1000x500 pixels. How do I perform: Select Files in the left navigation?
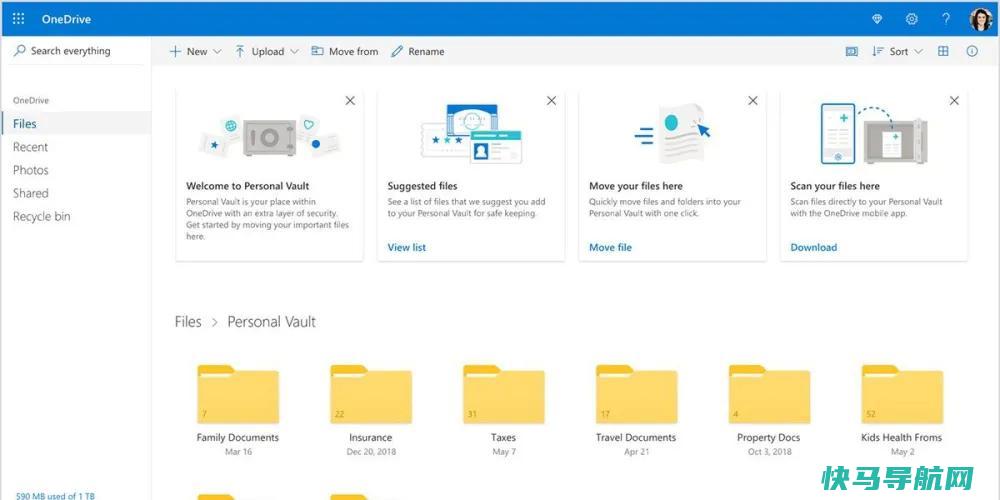click(76, 124)
